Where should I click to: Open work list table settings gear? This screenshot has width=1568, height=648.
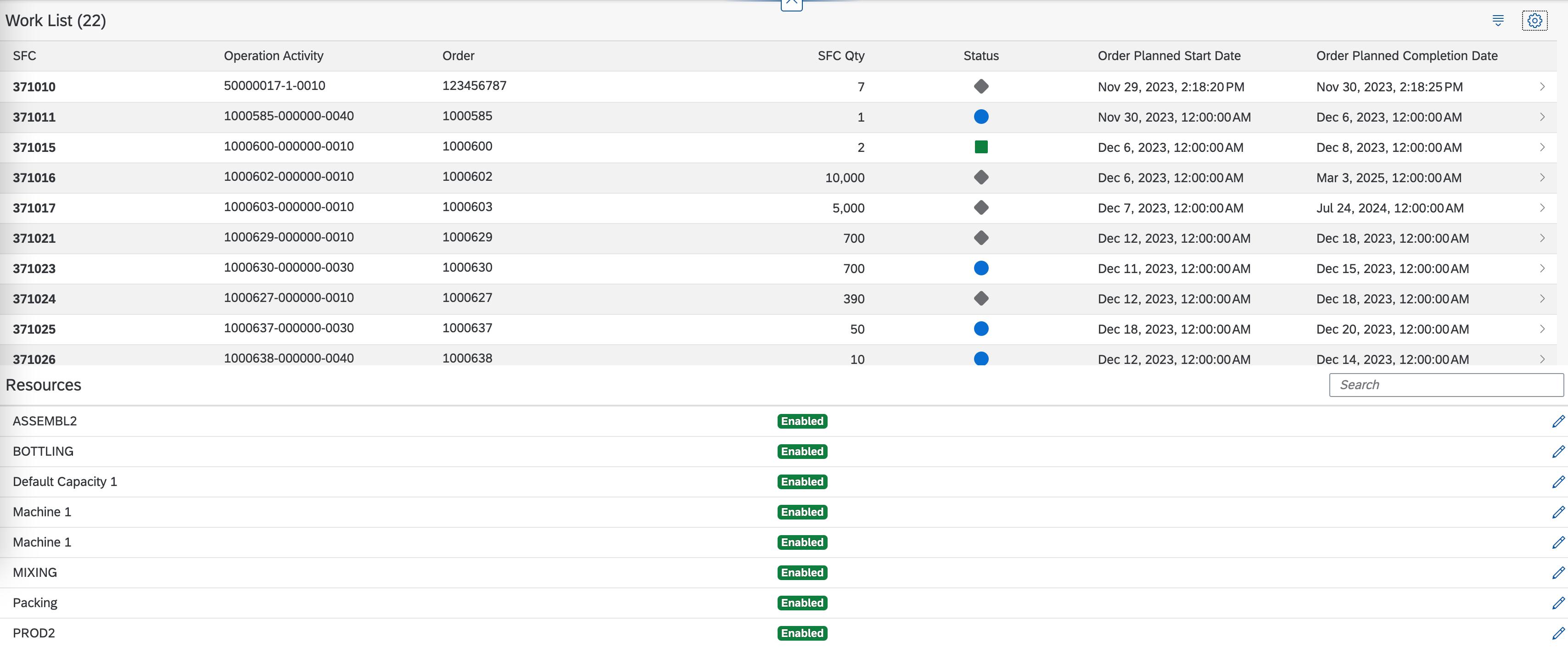click(1534, 21)
